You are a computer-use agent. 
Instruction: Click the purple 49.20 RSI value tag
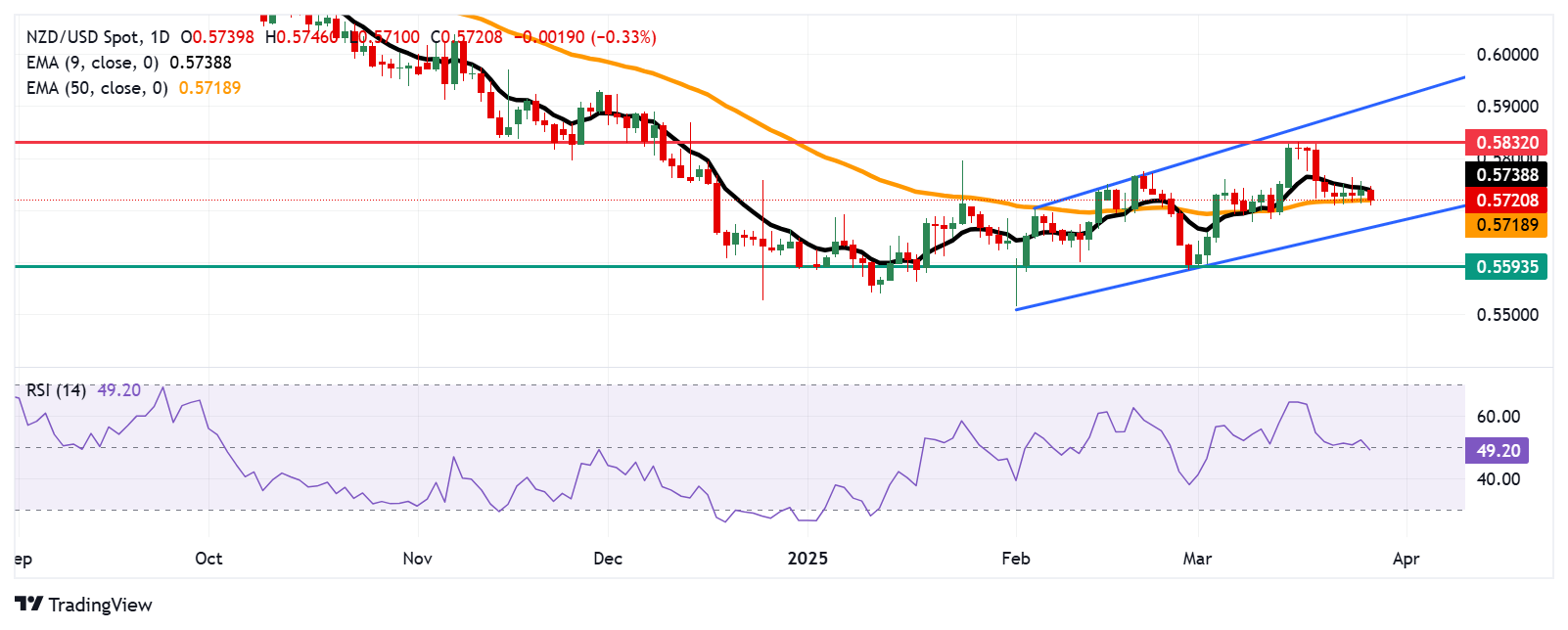(1498, 451)
